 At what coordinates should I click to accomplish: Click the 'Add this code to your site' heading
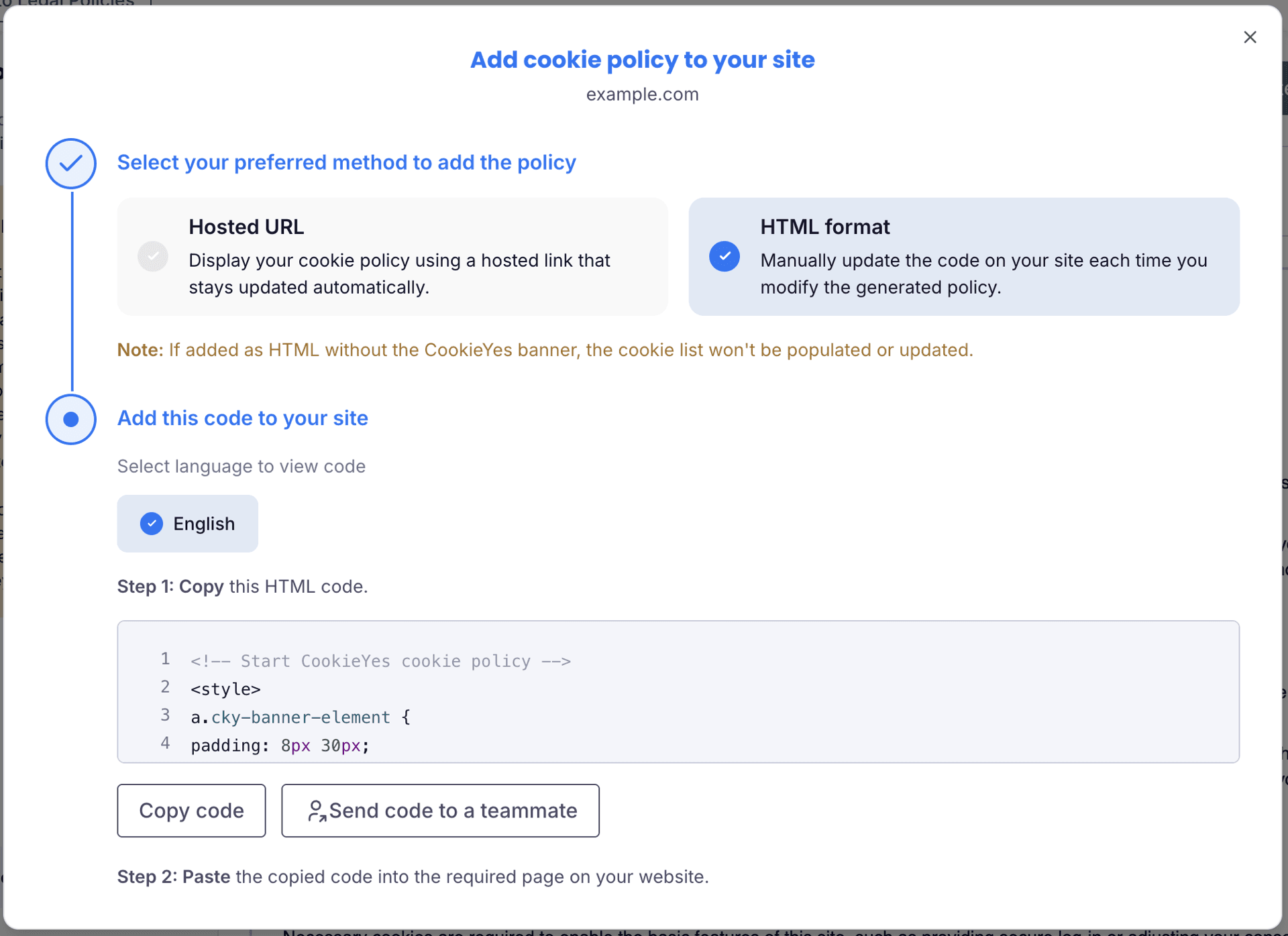pyautogui.click(x=243, y=418)
